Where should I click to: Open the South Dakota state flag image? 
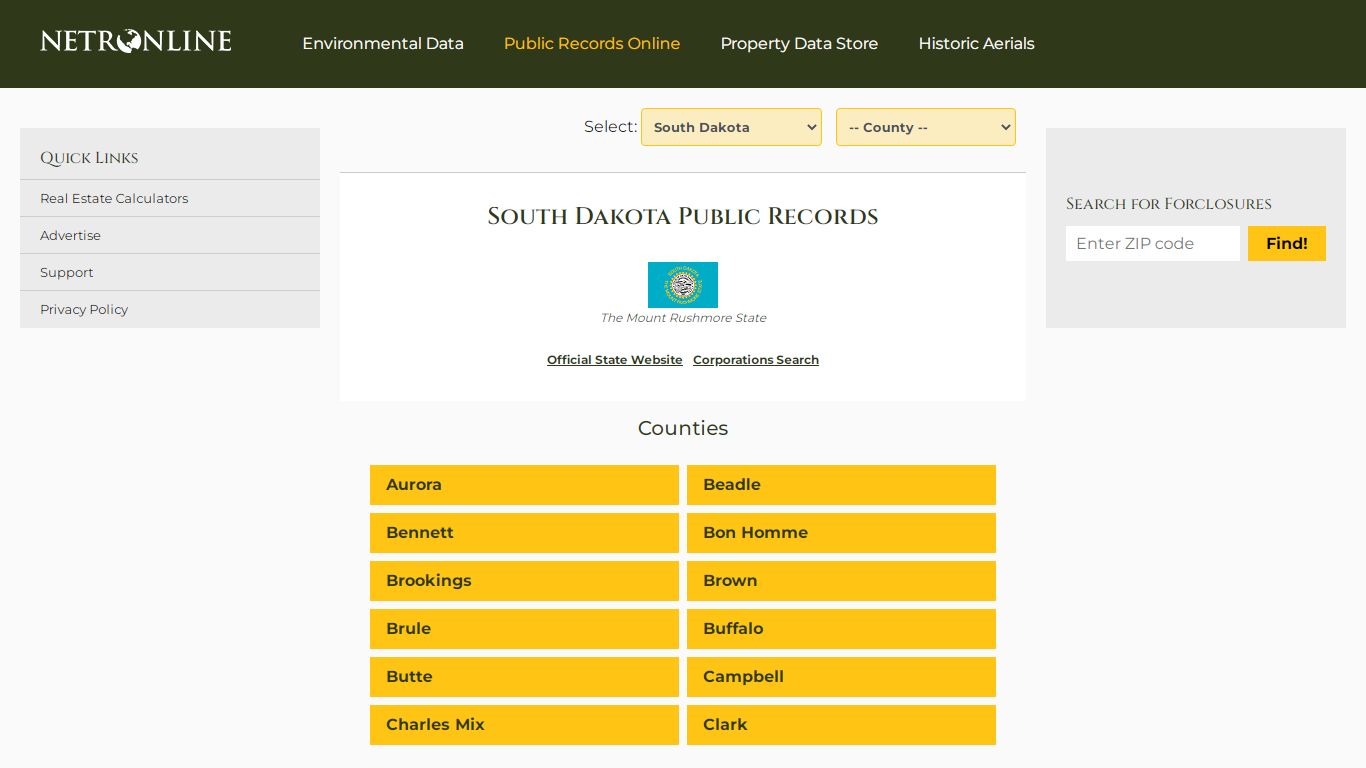pyautogui.click(x=683, y=285)
